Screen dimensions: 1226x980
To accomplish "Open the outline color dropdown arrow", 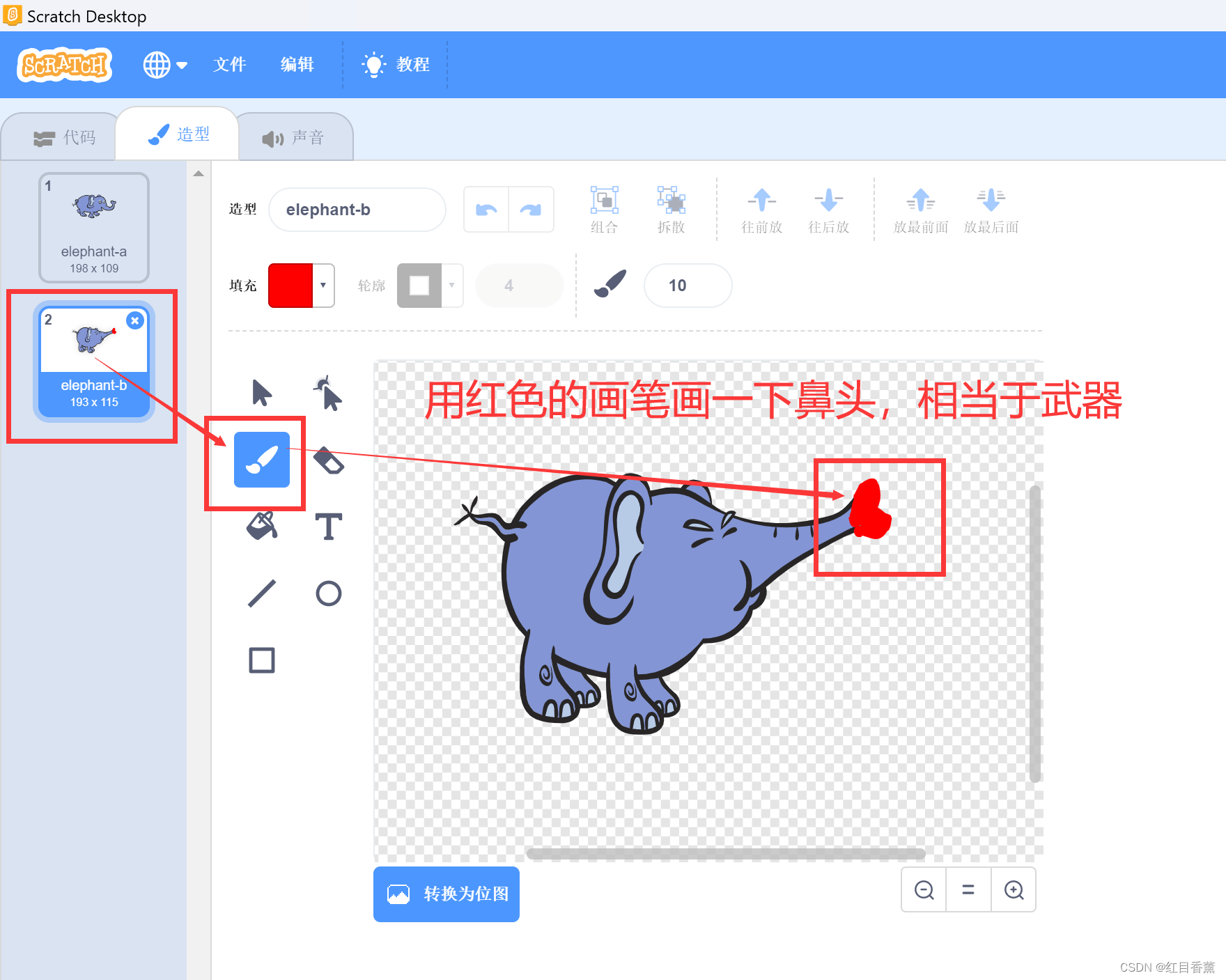I will (452, 286).
